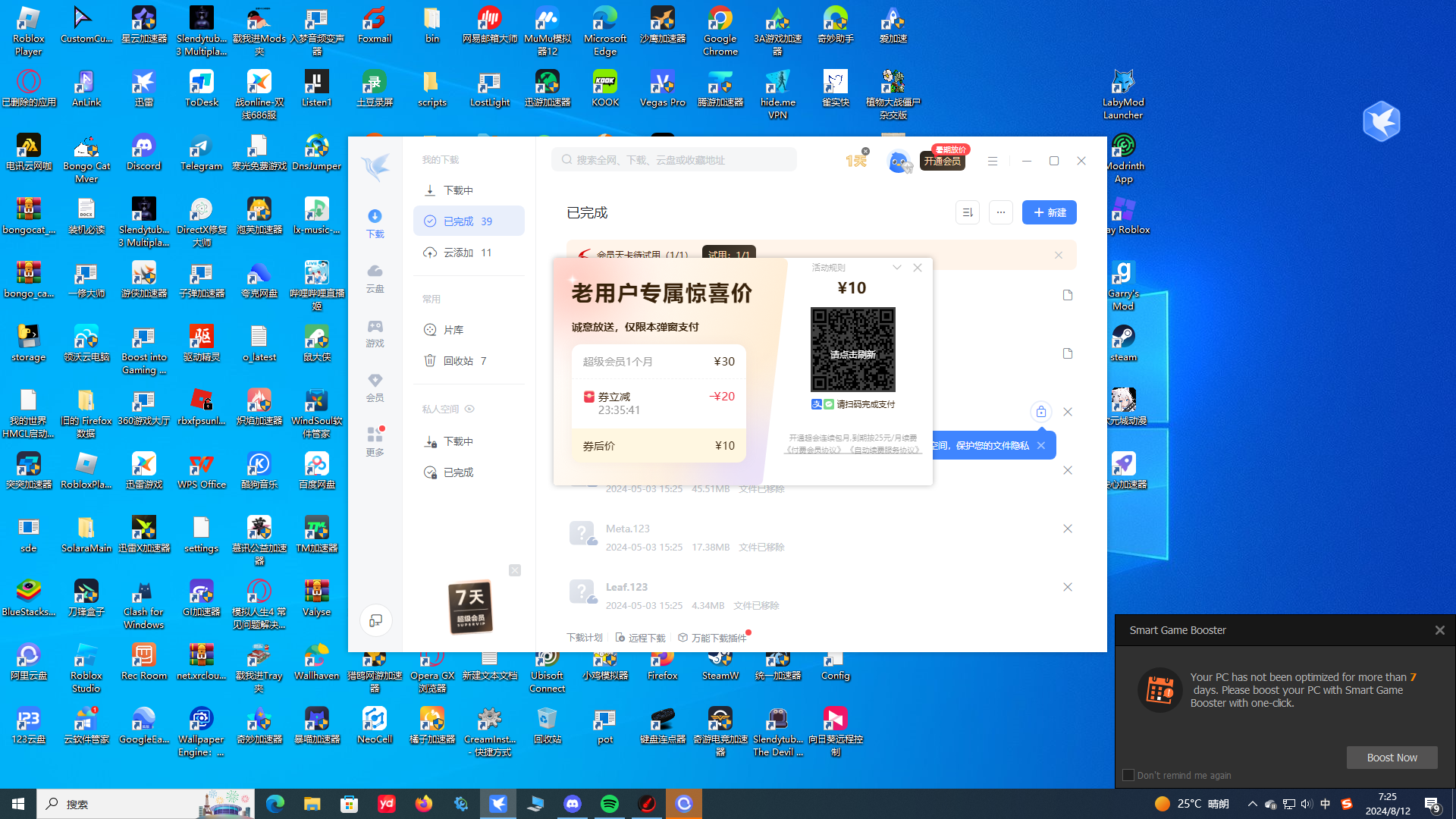Toggle the 私人空间 eye visibility icon
The width and height of the screenshot is (1456, 819).
[469, 409]
